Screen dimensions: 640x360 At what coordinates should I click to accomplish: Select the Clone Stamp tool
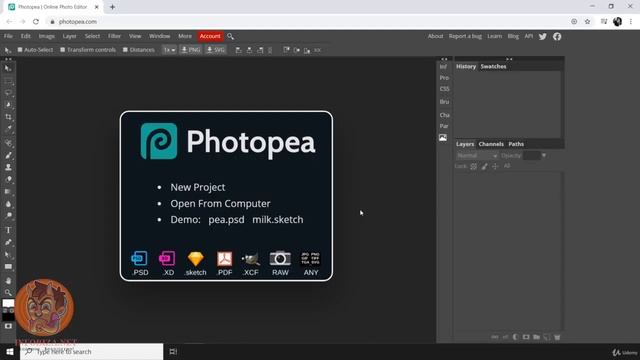(8, 167)
